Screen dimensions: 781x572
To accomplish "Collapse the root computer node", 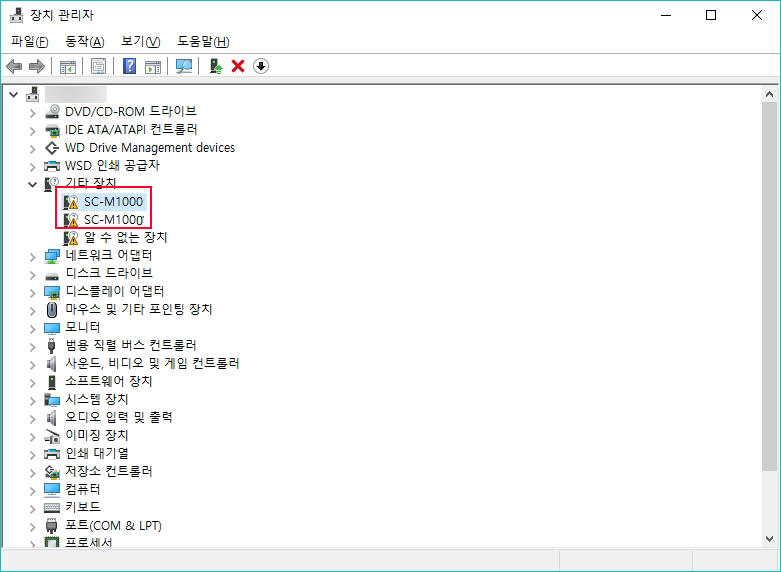I will point(13,94).
